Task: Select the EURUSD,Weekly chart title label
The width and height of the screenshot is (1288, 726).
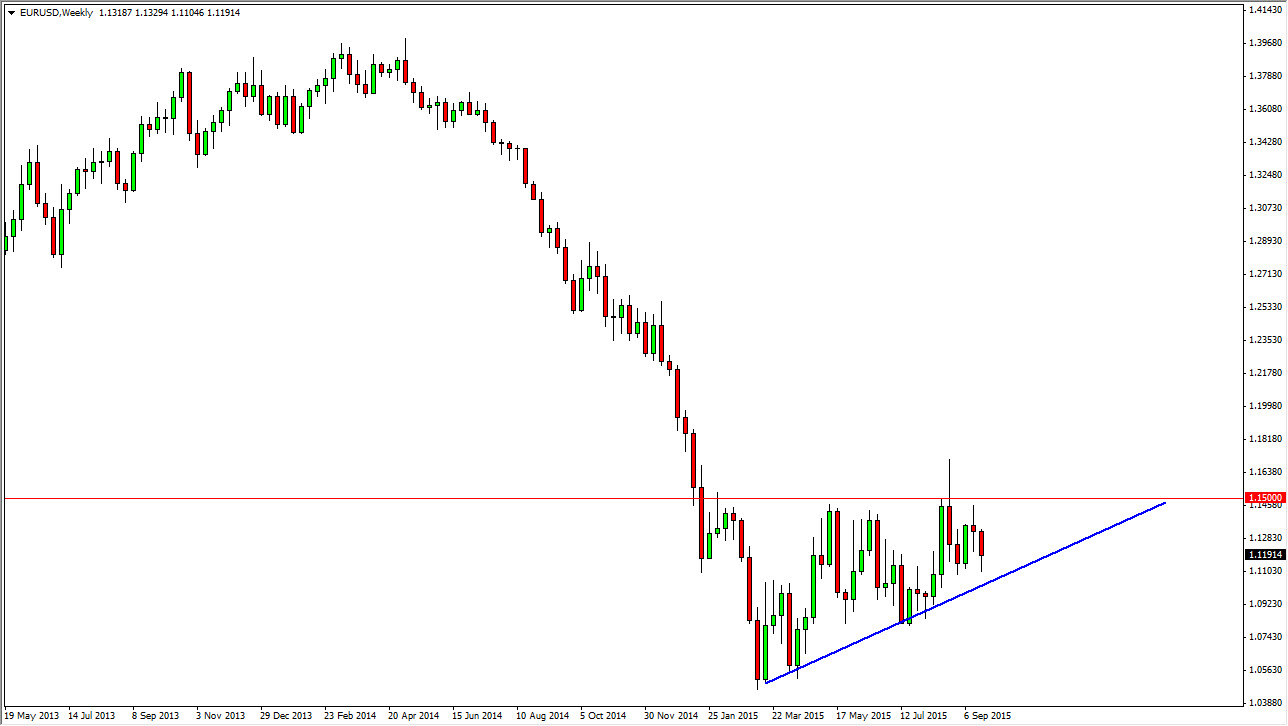Action: point(55,14)
